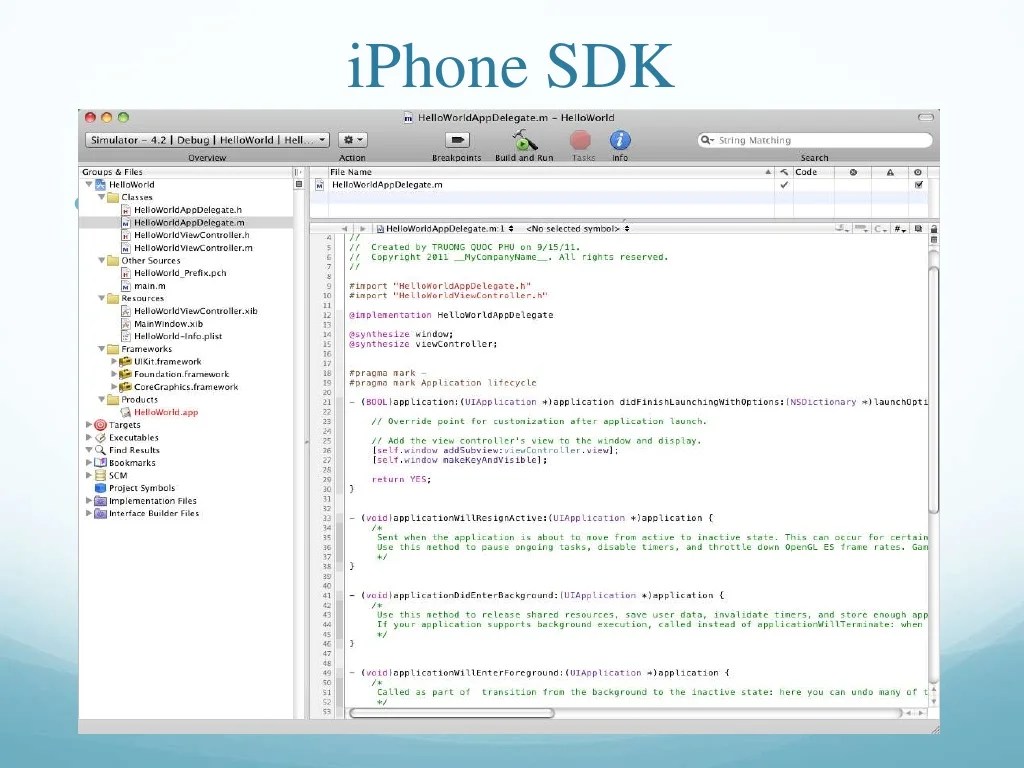Viewport: 1024px width, 768px height.
Task: Select HelloWorldViewController.xib file
Action: coord(195,311)
